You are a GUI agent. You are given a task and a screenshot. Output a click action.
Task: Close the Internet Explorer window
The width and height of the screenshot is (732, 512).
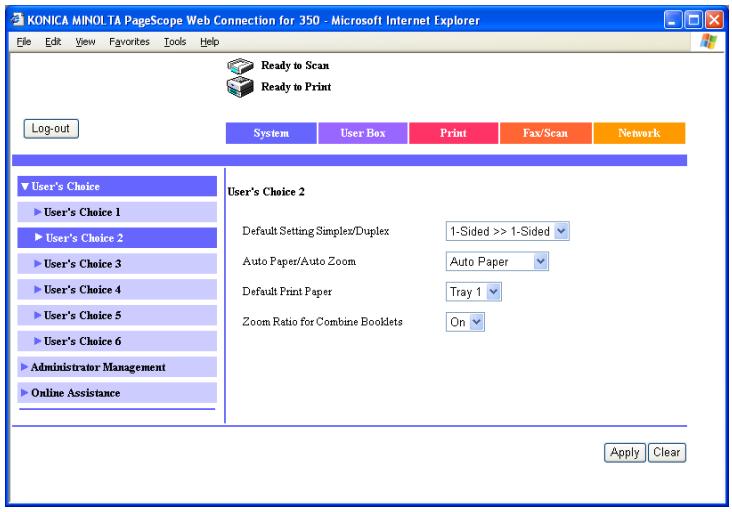tap(714, 20)
